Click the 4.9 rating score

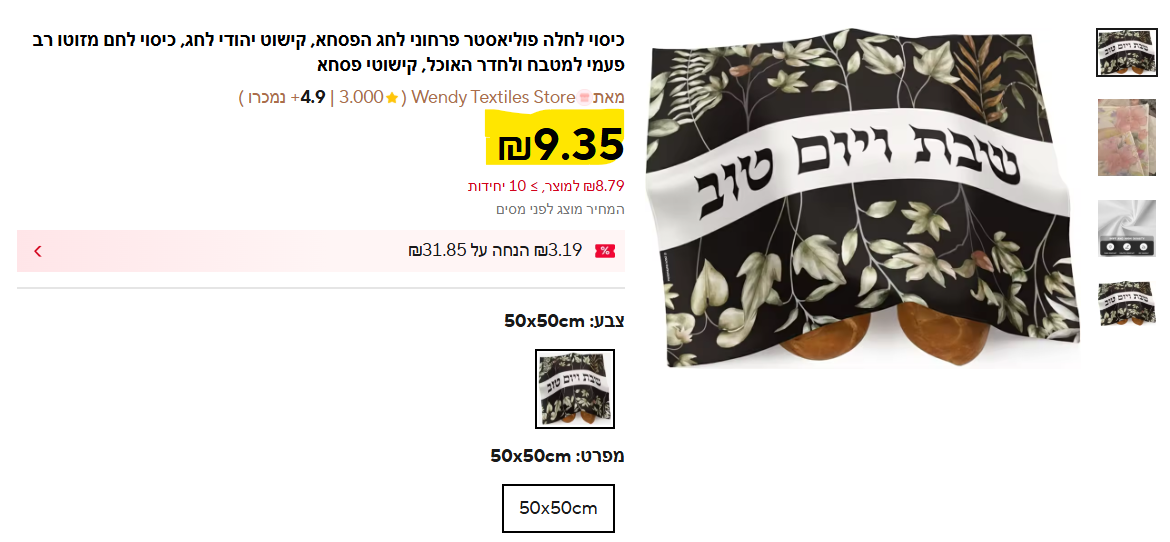point(313,97)
